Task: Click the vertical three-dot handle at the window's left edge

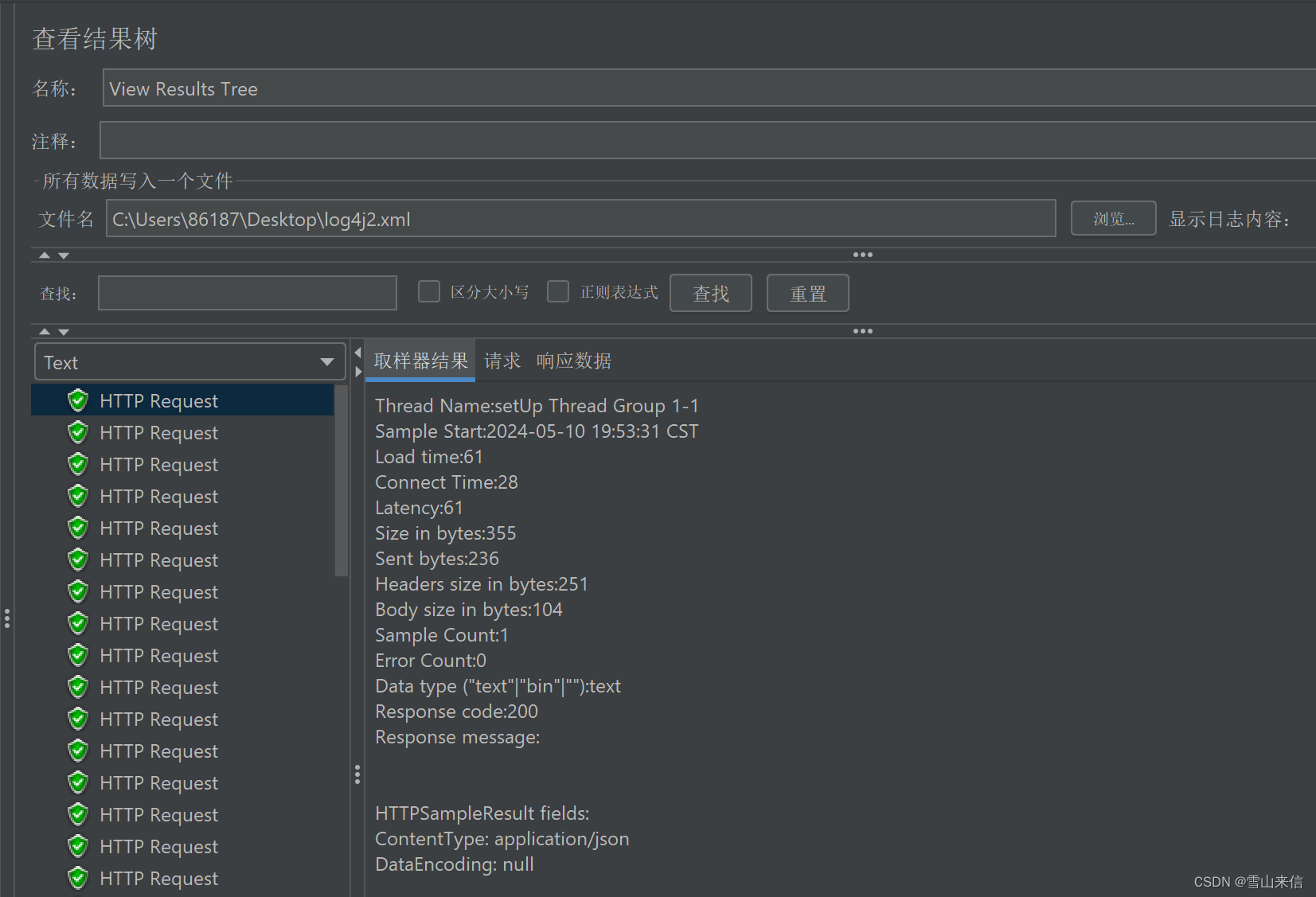Action: pos(6,619)
